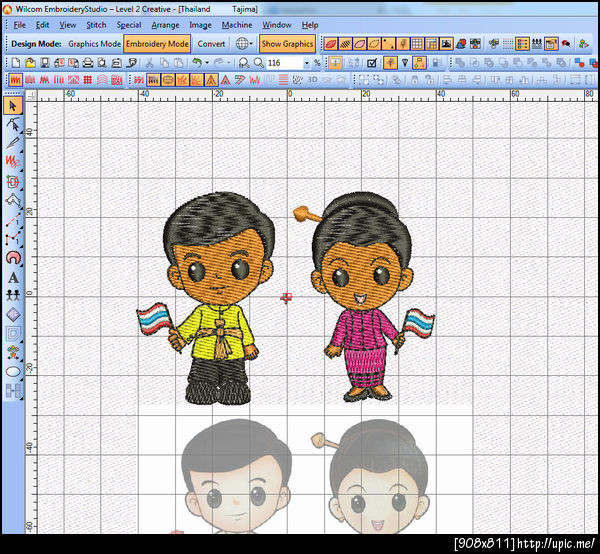Screen dimensions: 600x554
Task: Click the girl's pink blouse in design
Action: (x=364, y=327)
